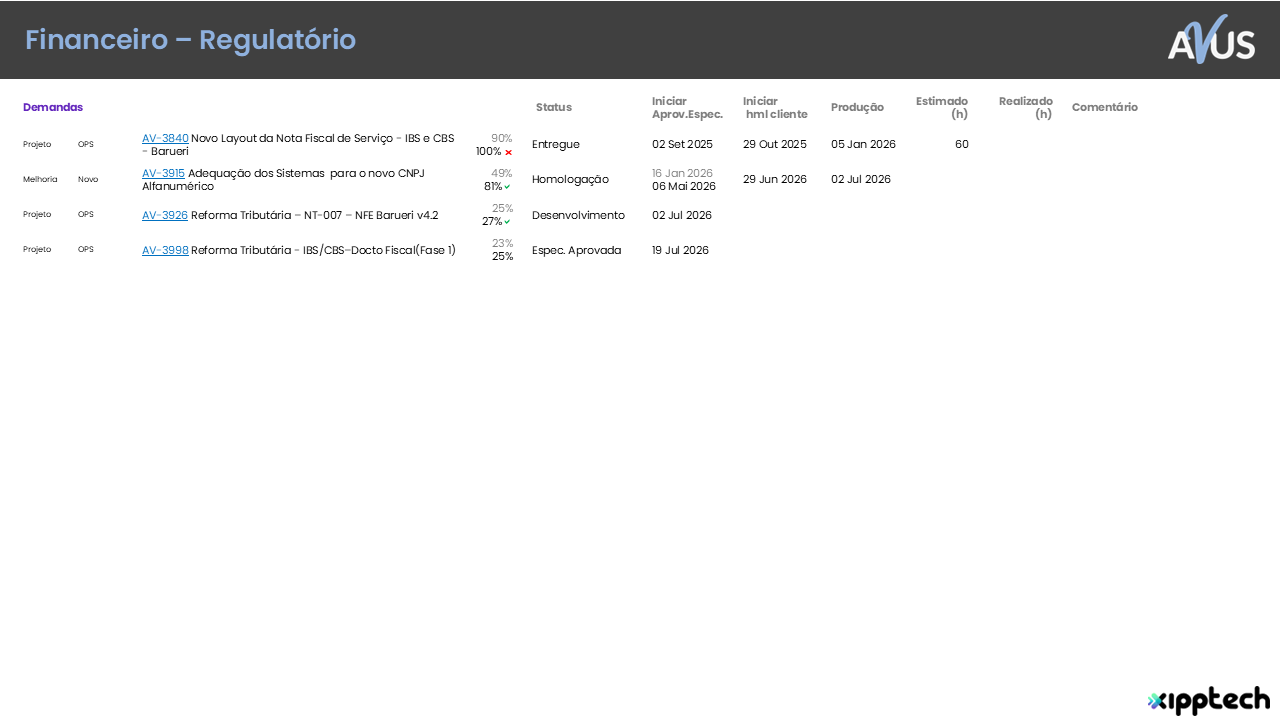Click the estimated hours value 60
This screenshot has height=720, width=1280.
pyautogui.click(x=962, y=144)
